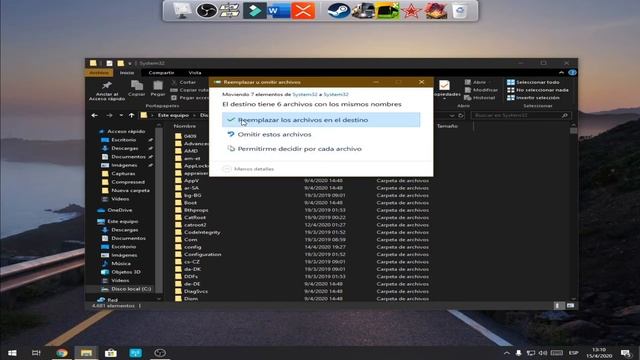
Task: Click the Buscar en System32 search field
Action: pos(521,116)
